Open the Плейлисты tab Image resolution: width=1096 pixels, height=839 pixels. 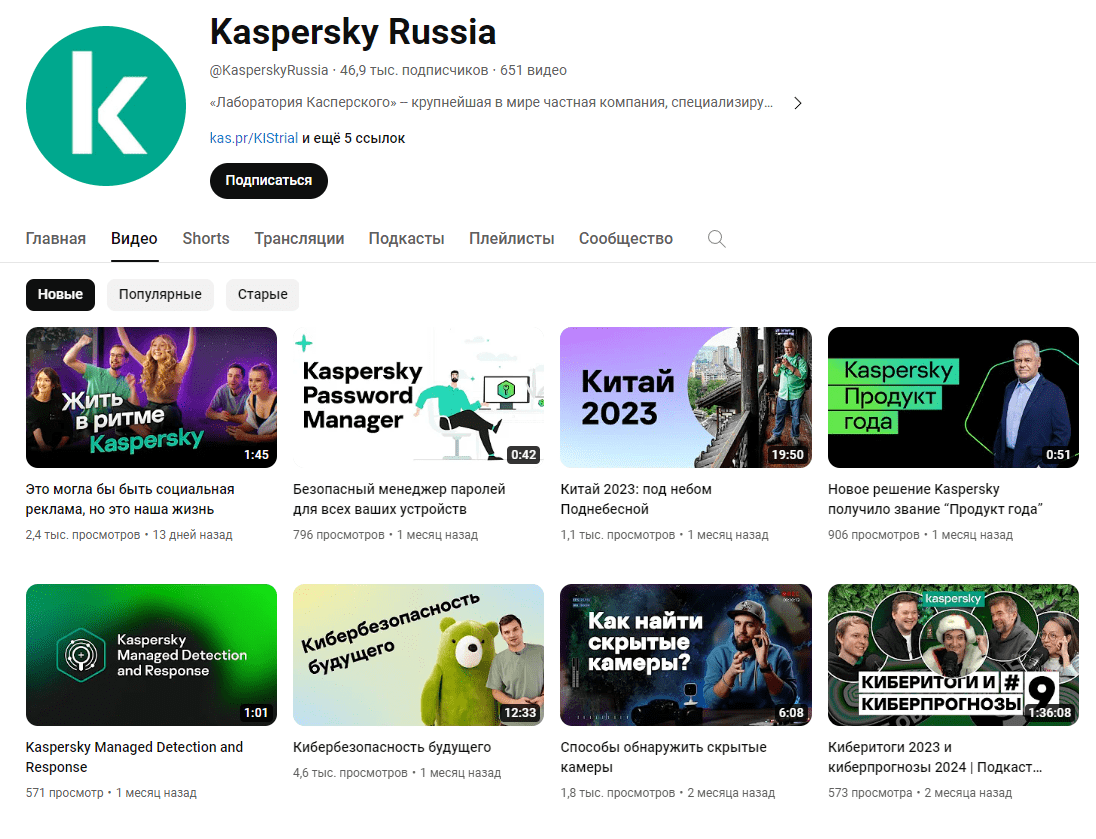pyautogui.click(x=512, y=238)
